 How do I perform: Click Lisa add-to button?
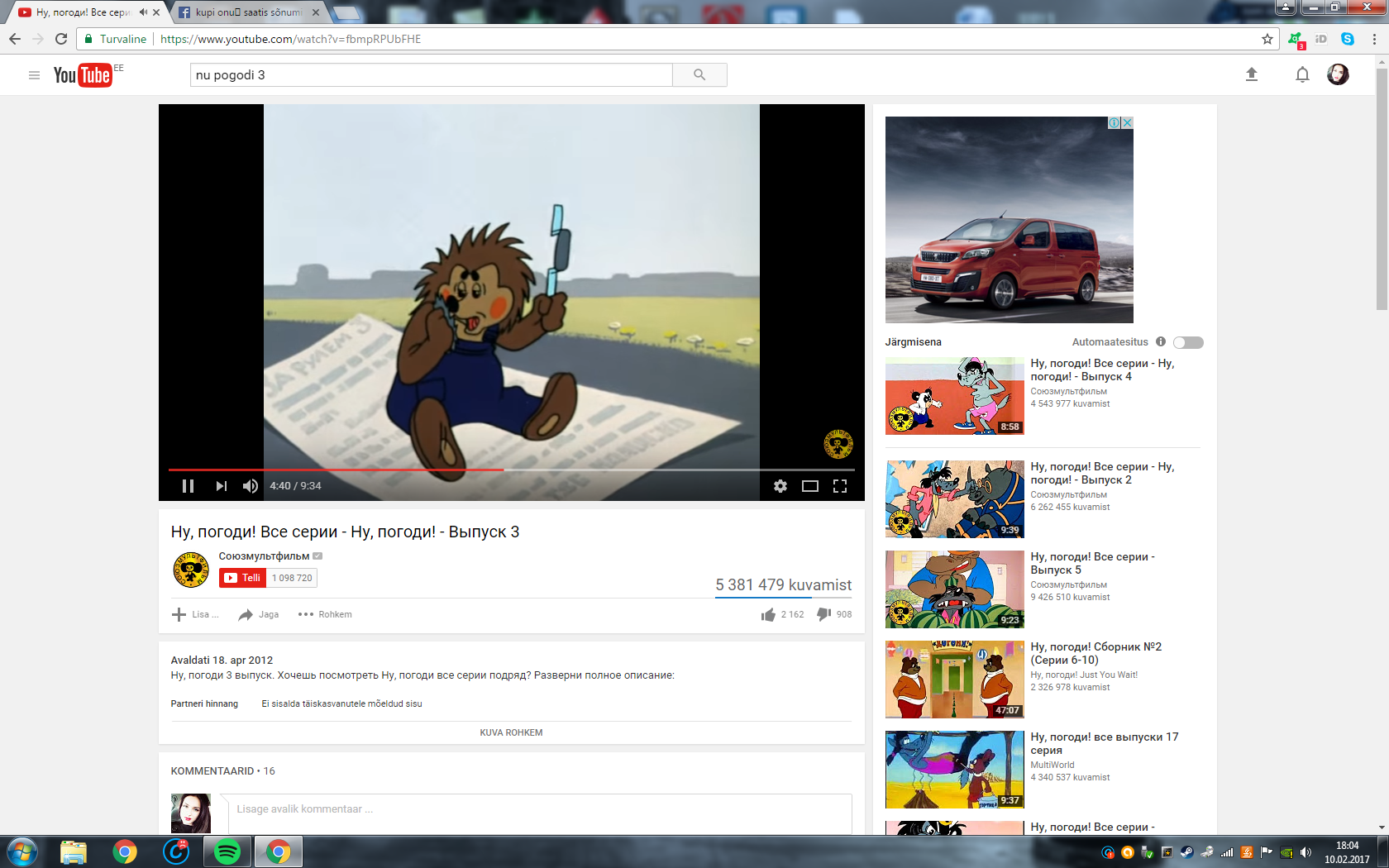click(195, 614)
